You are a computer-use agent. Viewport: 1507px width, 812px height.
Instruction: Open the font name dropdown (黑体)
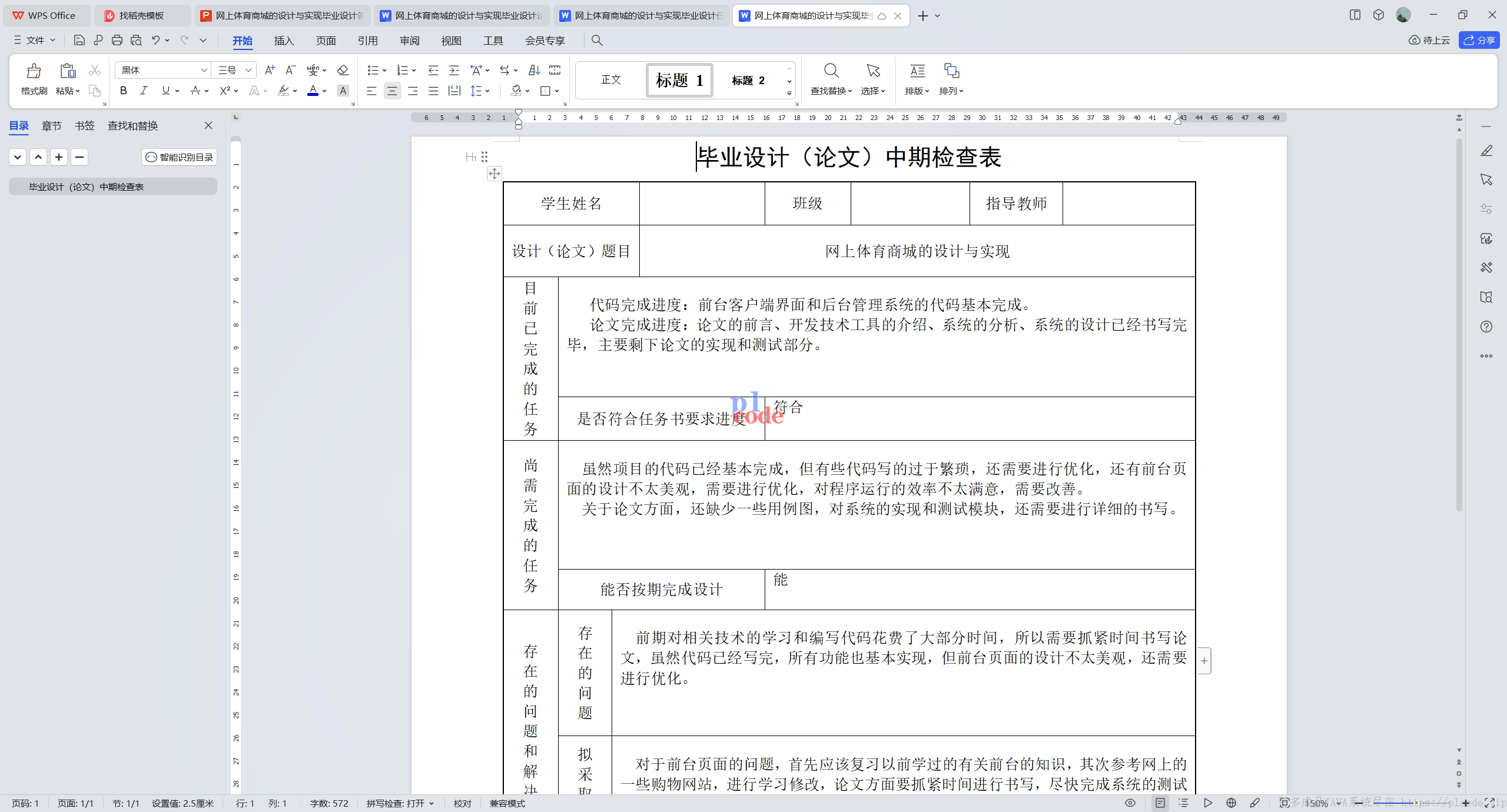tap(204, 70)
